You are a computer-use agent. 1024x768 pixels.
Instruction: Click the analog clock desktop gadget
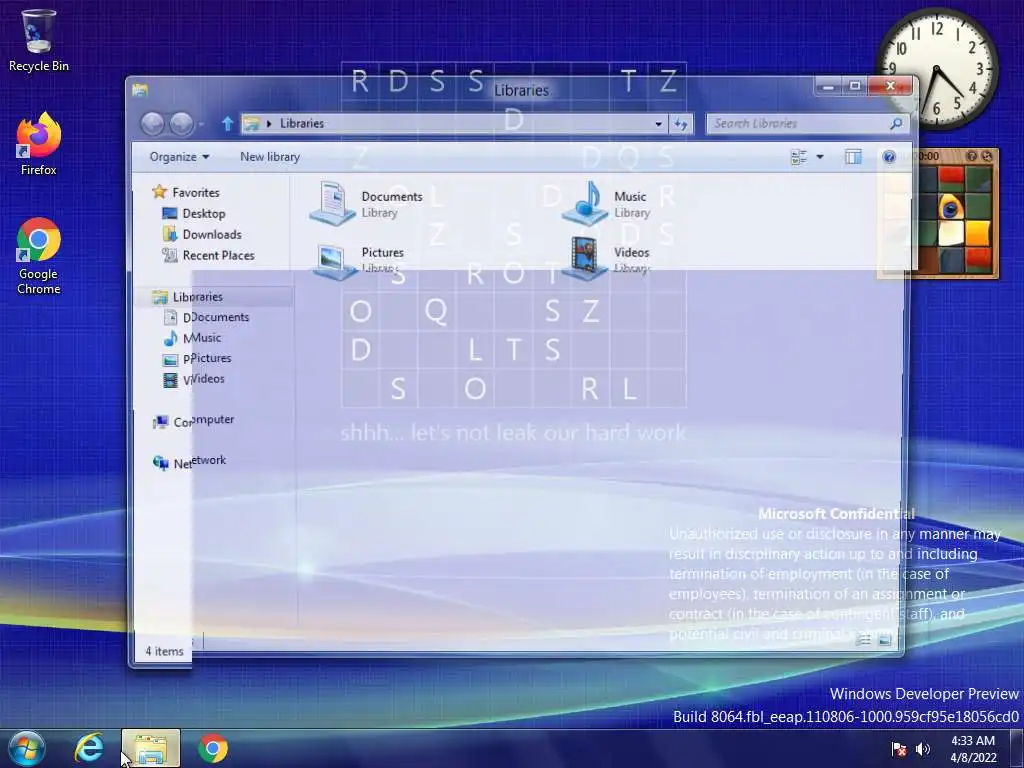tap(936, 68)
